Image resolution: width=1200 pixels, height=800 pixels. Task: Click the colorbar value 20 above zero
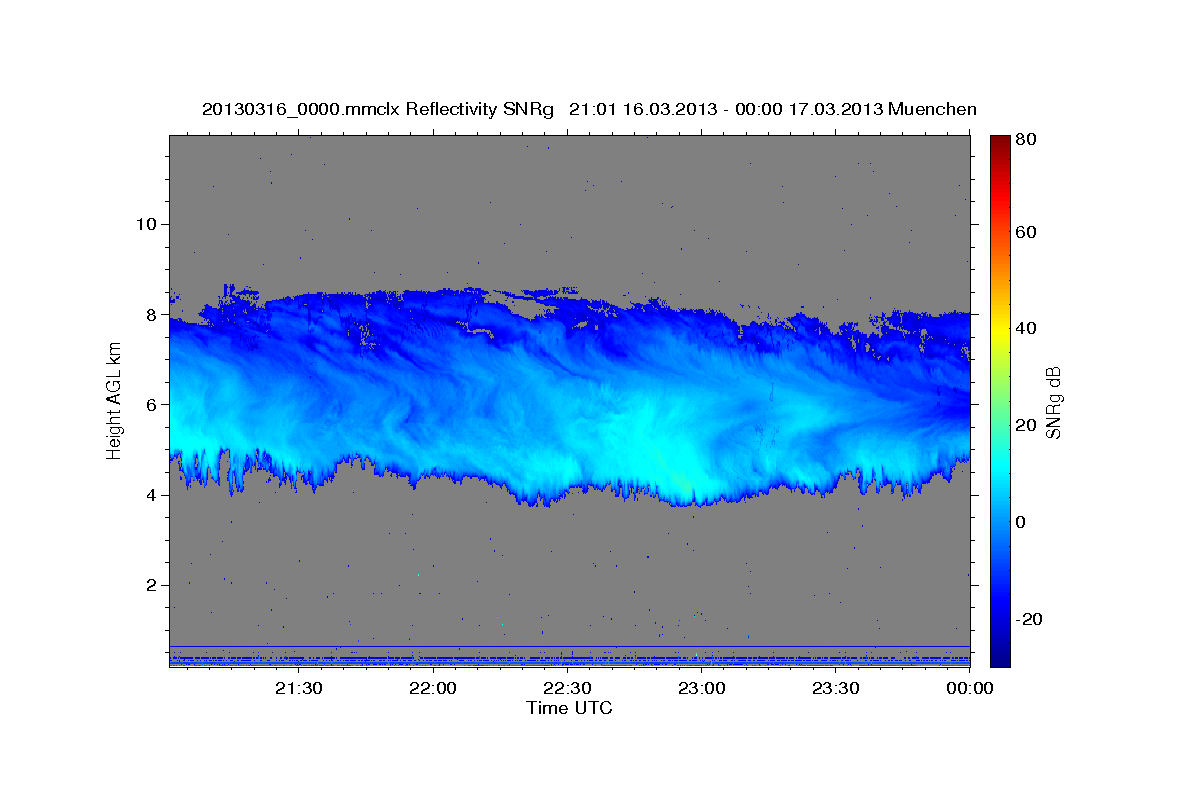click(1026, 425)
